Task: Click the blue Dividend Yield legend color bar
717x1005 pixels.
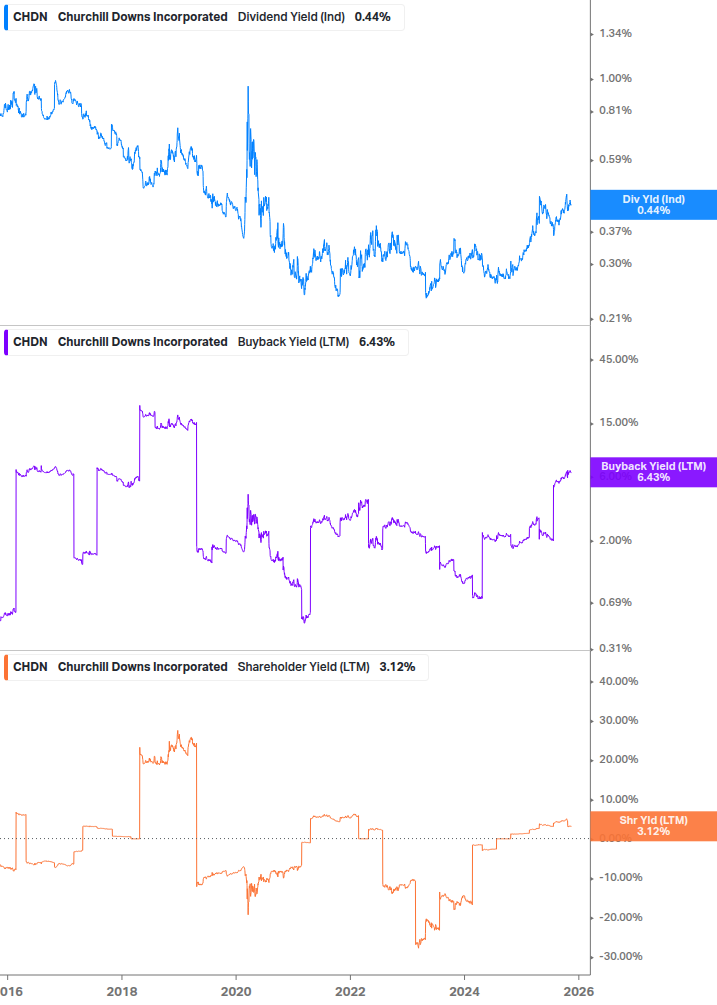Action: (6, 17)
